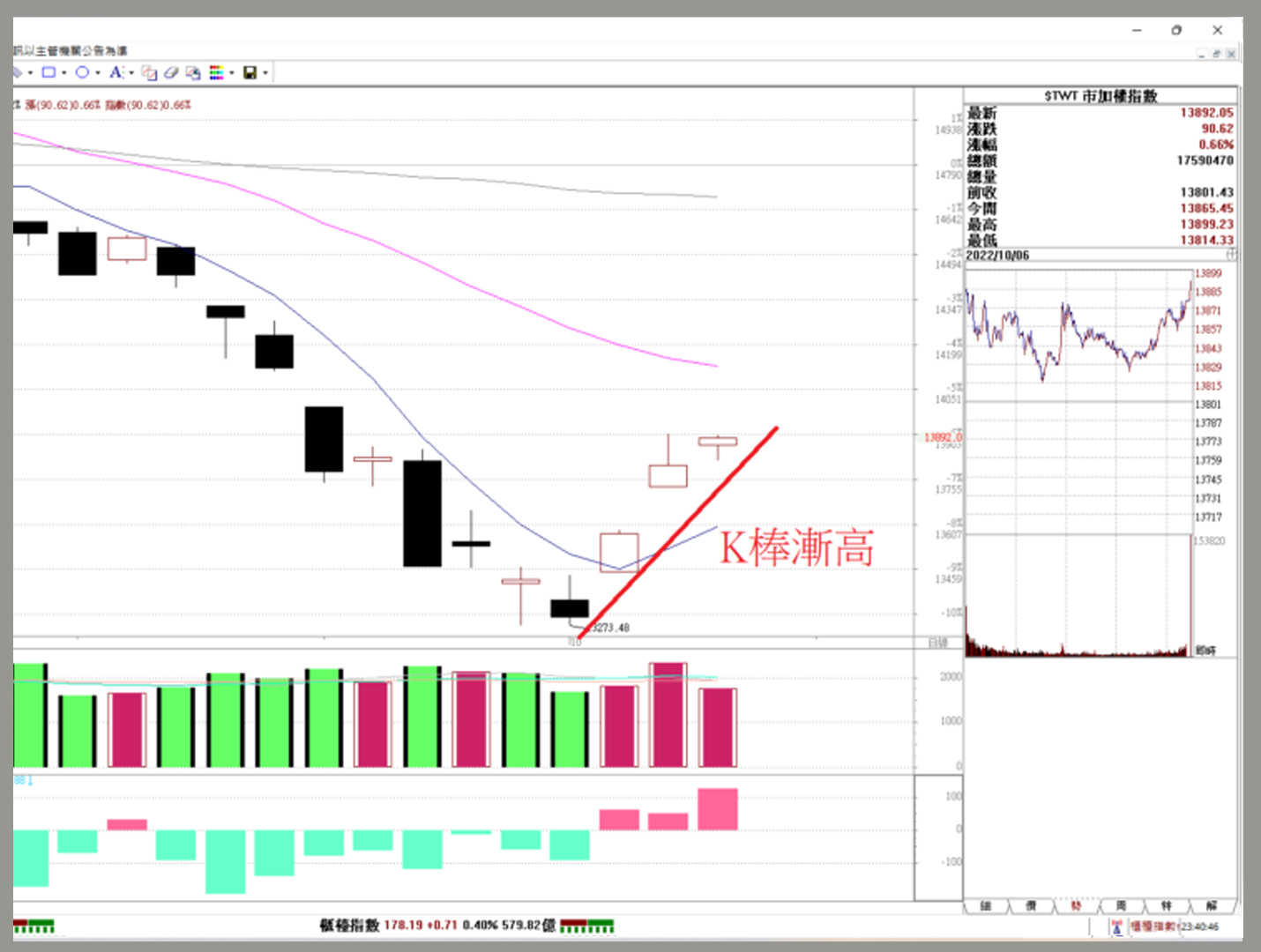
Task: Open the text tool dropdown arrow
Action: tap(131, 73)
